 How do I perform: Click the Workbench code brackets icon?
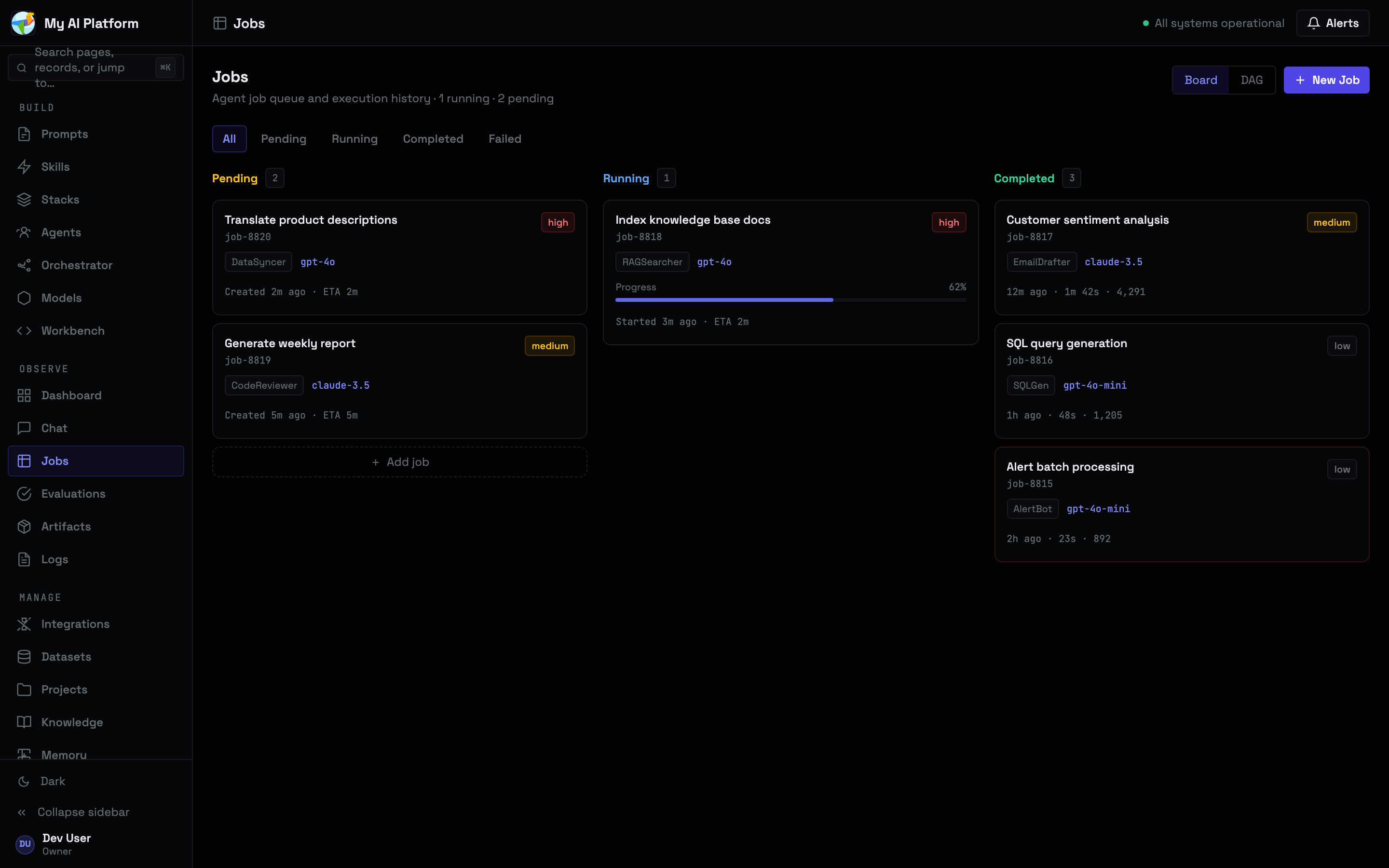click(24, 330)
